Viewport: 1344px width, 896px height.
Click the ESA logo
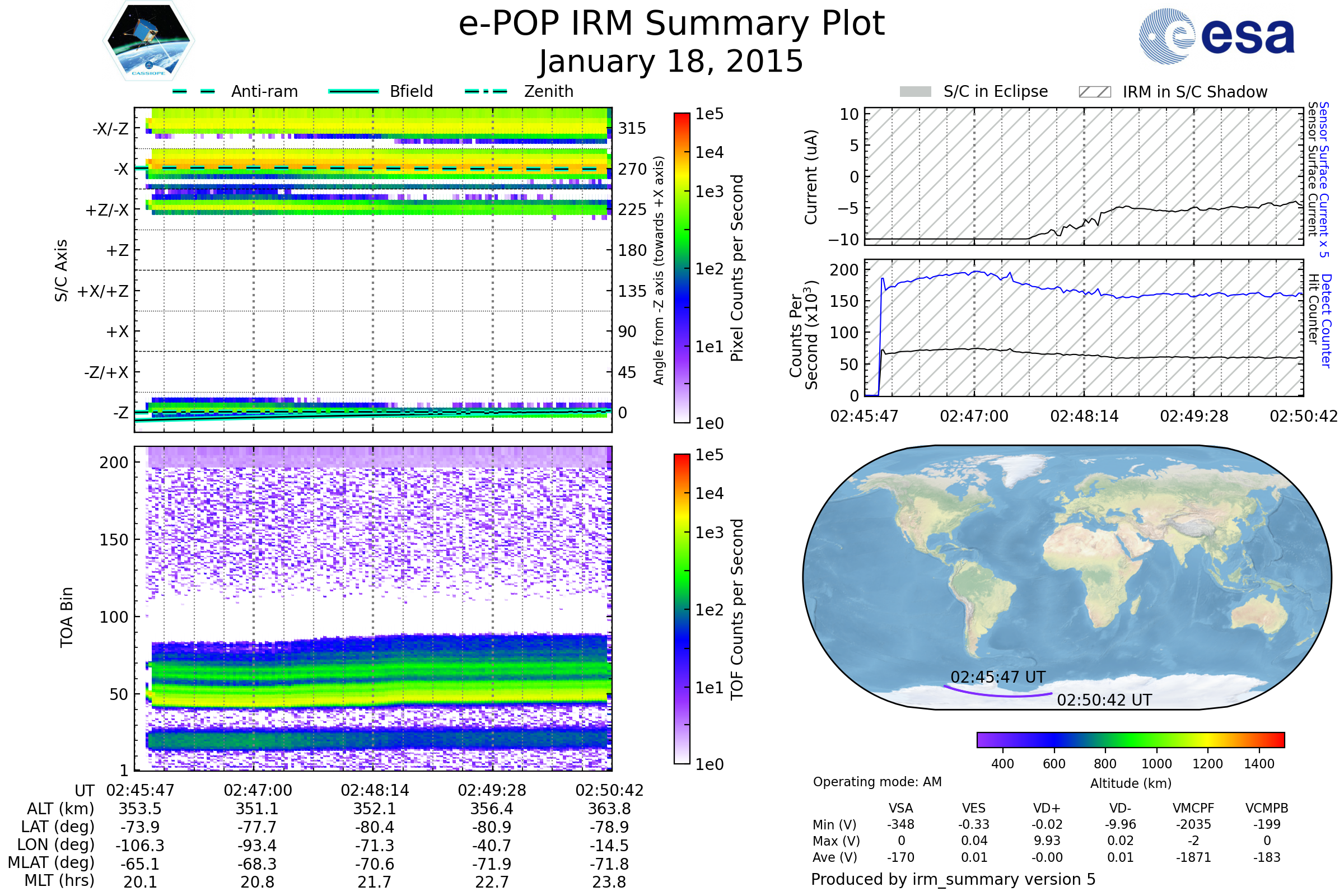[x=1216, y=36]
